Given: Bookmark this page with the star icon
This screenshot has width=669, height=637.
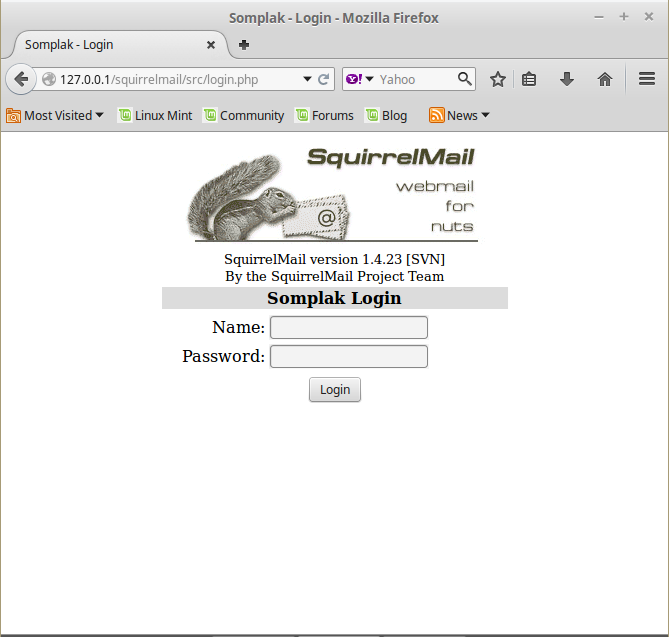Looking at the screenshot, I should pyautogui.click(x=497, y=79).
